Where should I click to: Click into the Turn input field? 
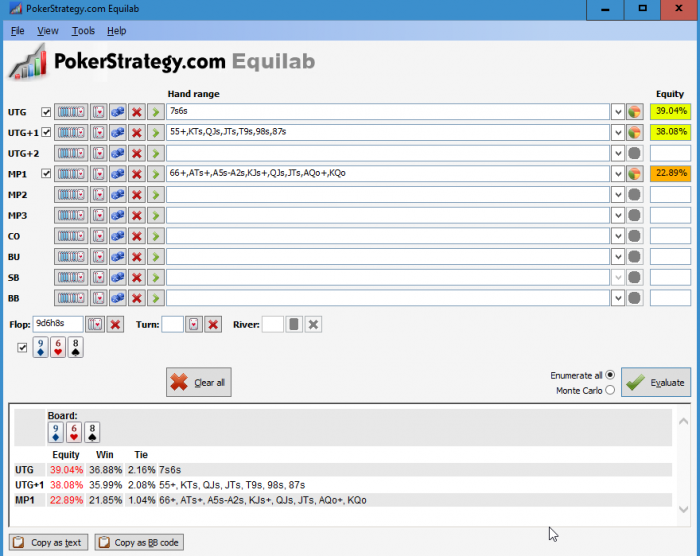tap(172, 324)
